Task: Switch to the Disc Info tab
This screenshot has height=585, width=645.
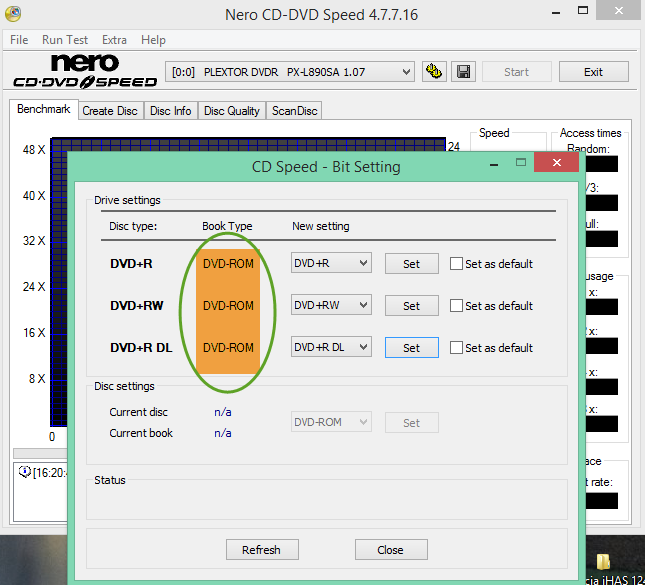Action: click(x=170, y=111)
